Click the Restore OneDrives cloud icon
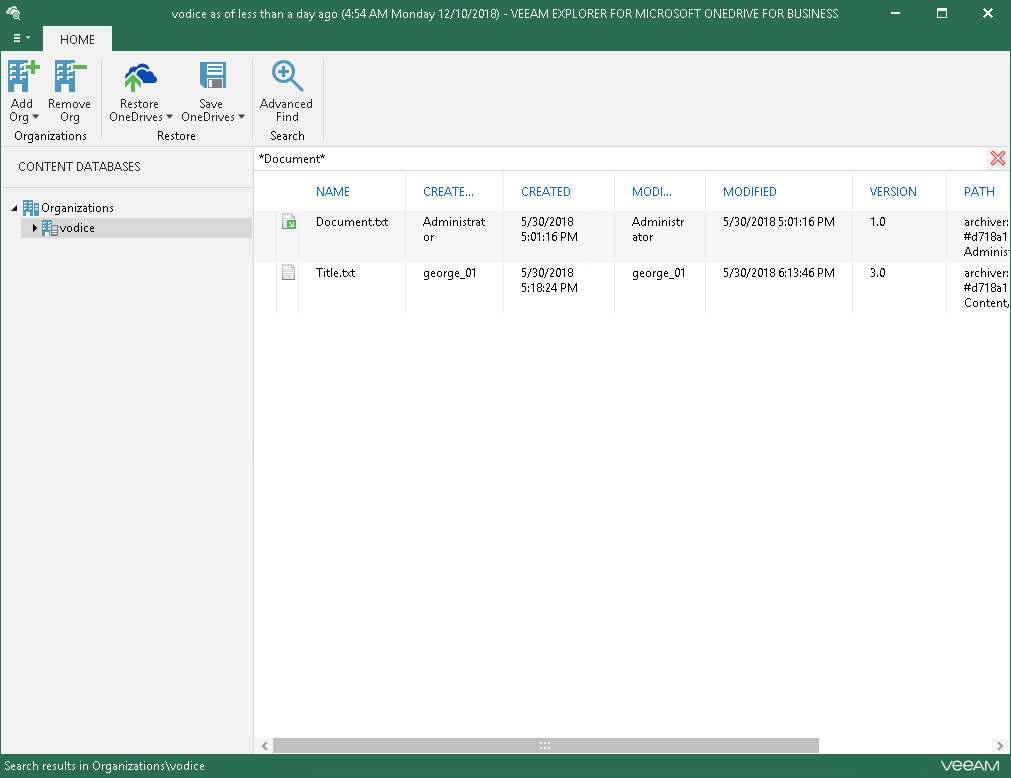 click(x=140, y=77)
